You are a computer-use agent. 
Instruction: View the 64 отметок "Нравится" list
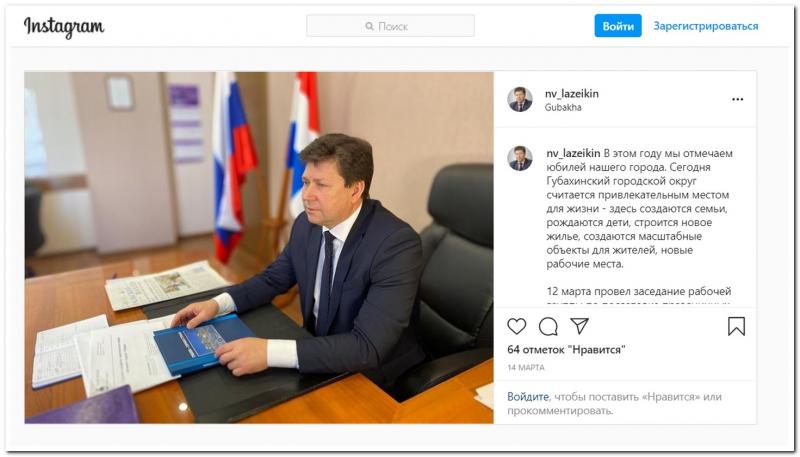tap(566, 349)
